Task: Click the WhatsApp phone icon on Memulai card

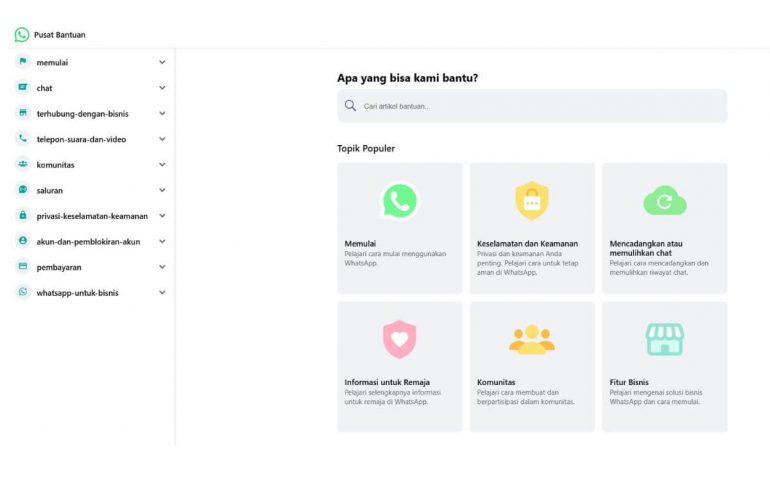Action: click(400, 201)
